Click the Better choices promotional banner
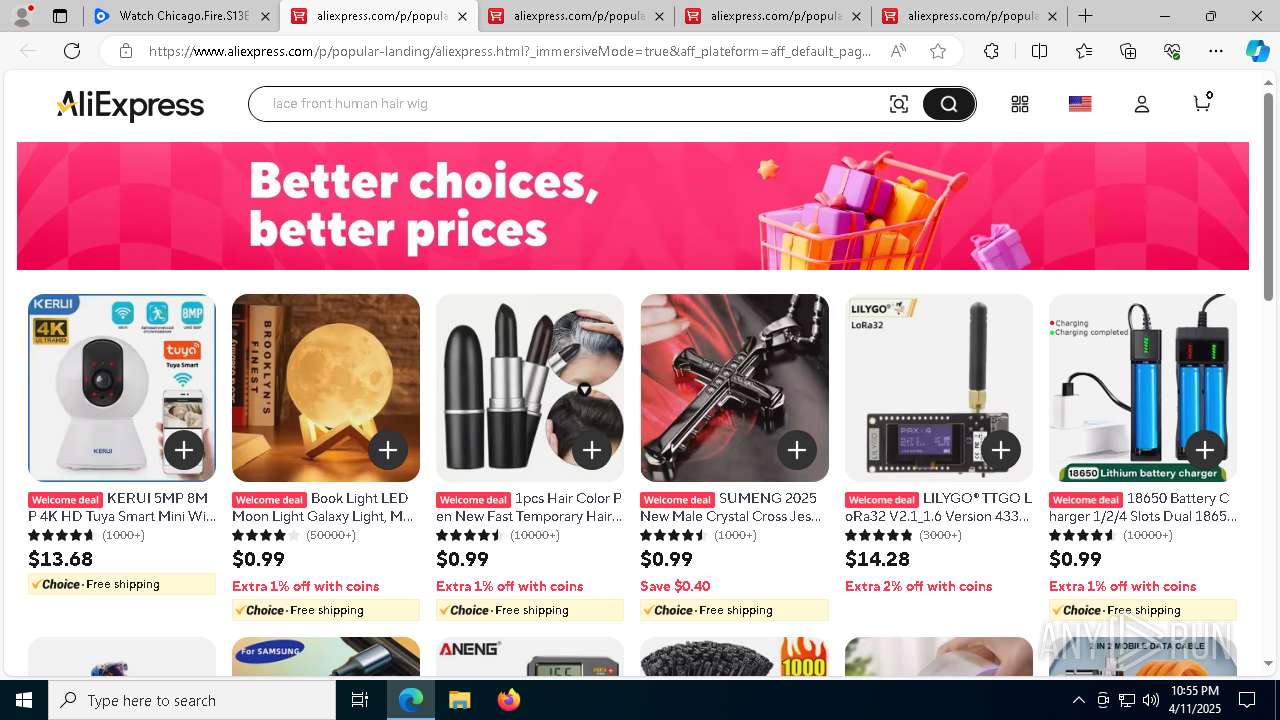This screenshot has width=1280, height=720. click(x=632, y=206)
